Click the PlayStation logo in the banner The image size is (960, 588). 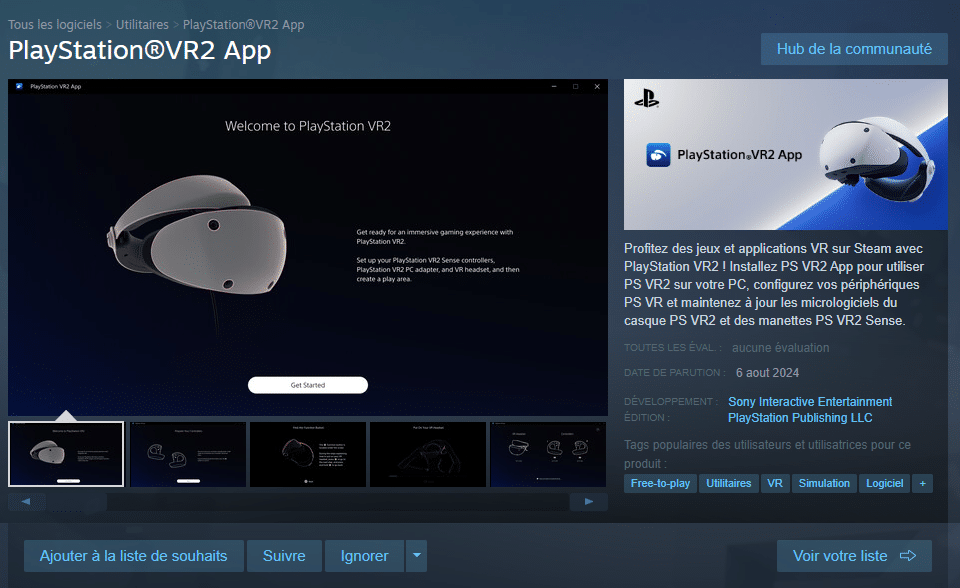click(x=647, y=99)
